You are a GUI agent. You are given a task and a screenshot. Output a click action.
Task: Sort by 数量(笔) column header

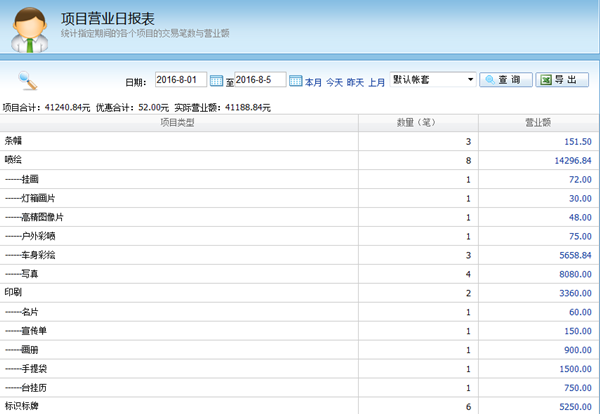pyautogui.click(x=418, y=123)
